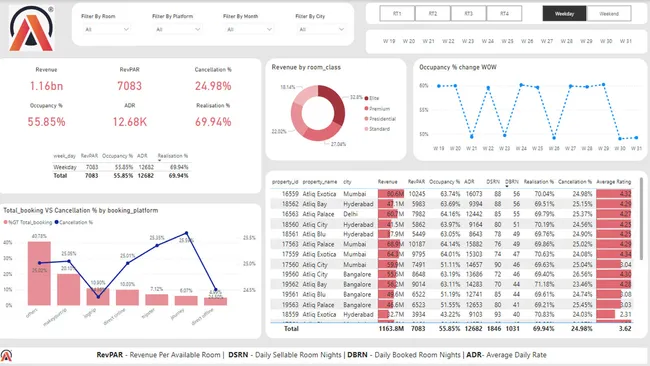Select week W 31 in week slicer
The image size is (650, 366).
[626, 41]
